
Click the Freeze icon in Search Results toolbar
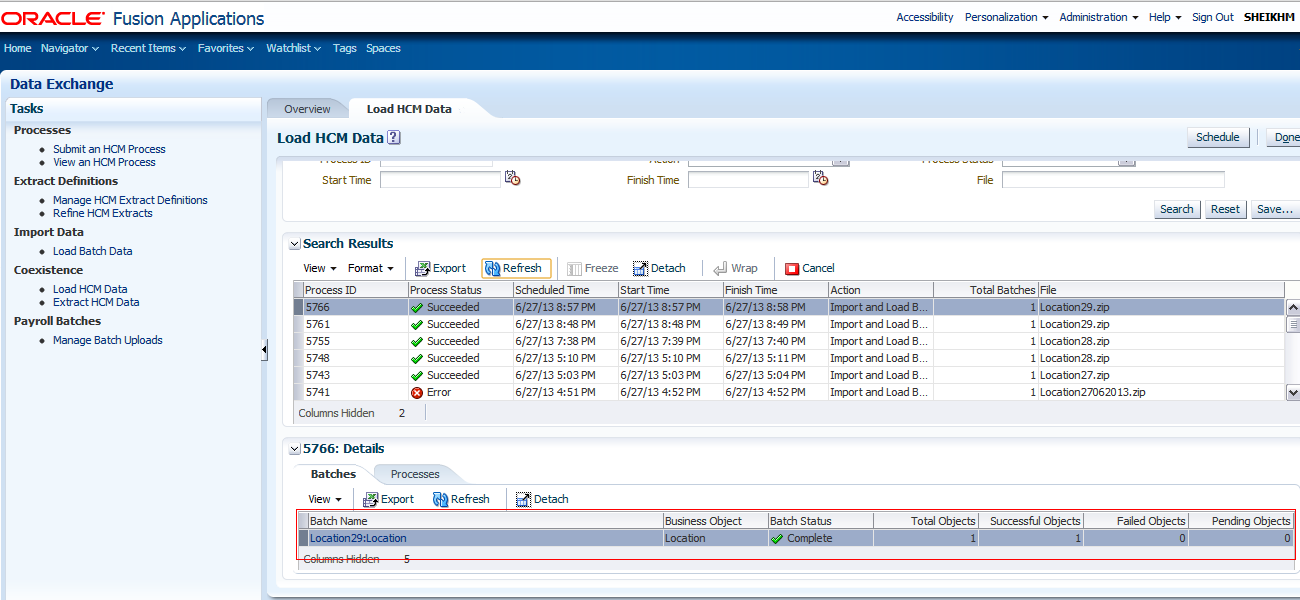click(x=592, y=268)
